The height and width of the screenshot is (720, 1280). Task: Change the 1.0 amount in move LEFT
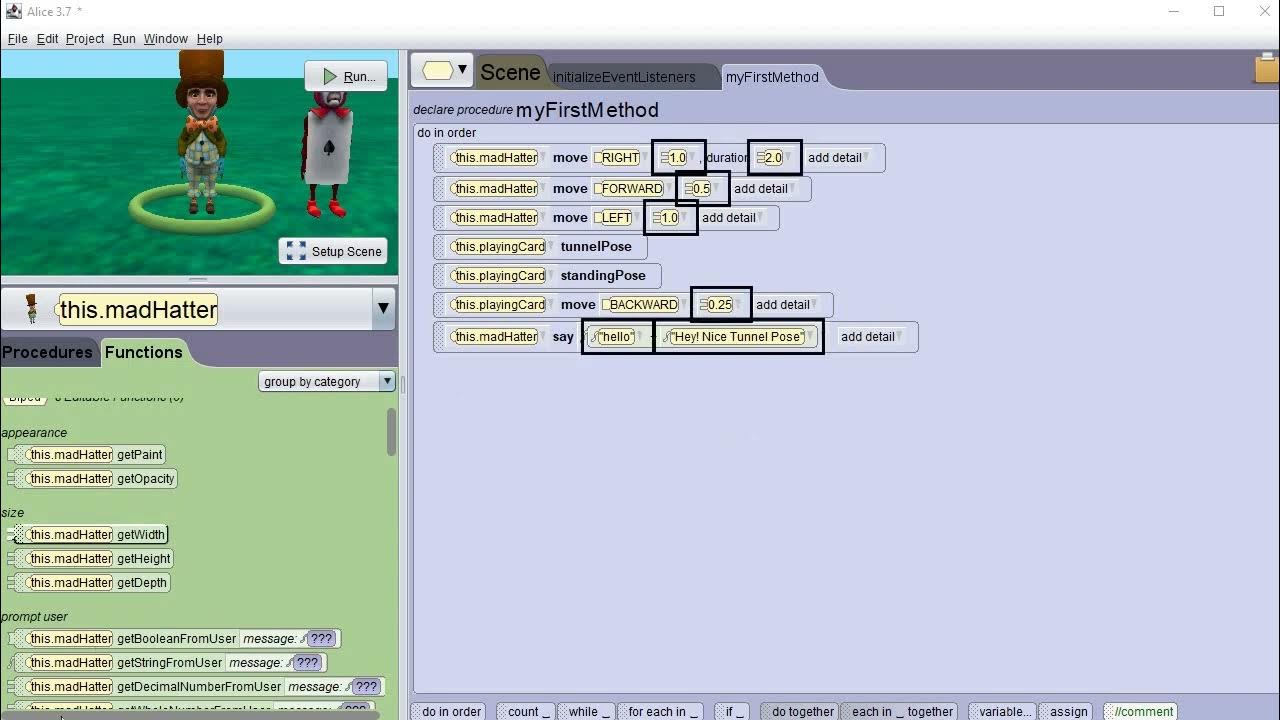coord(670,217)
